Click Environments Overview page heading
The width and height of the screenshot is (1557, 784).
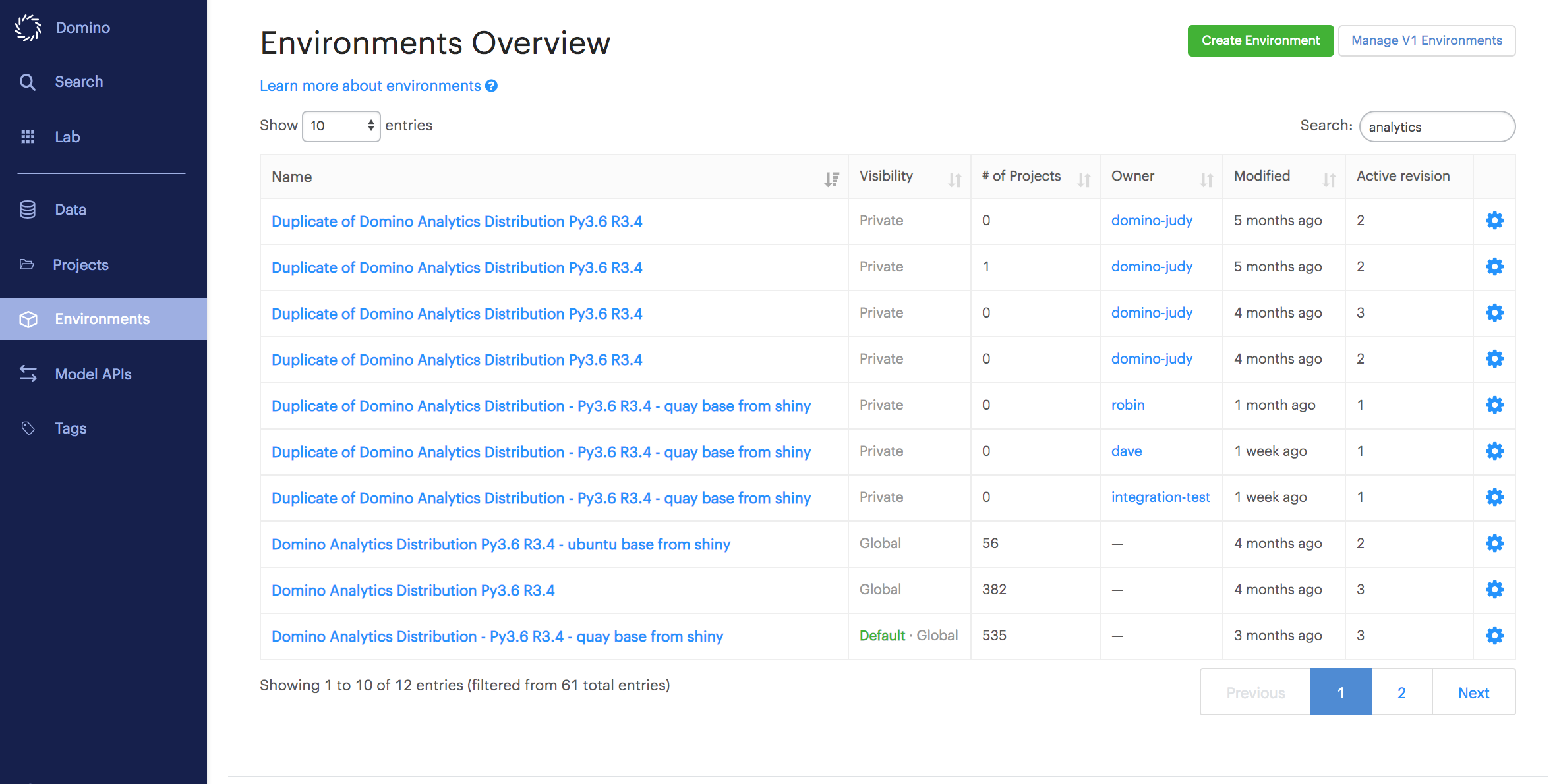(x=435, y=43)
